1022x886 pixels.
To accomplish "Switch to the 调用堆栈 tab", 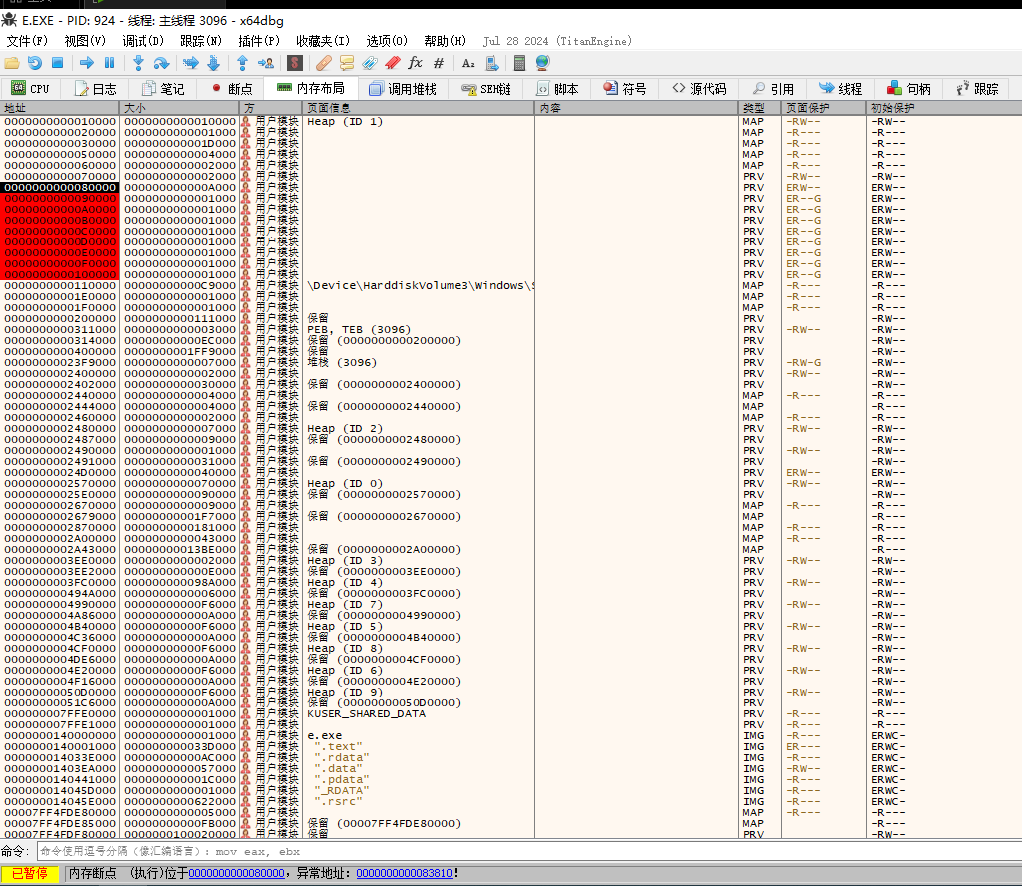I will (x=403, y=89).
